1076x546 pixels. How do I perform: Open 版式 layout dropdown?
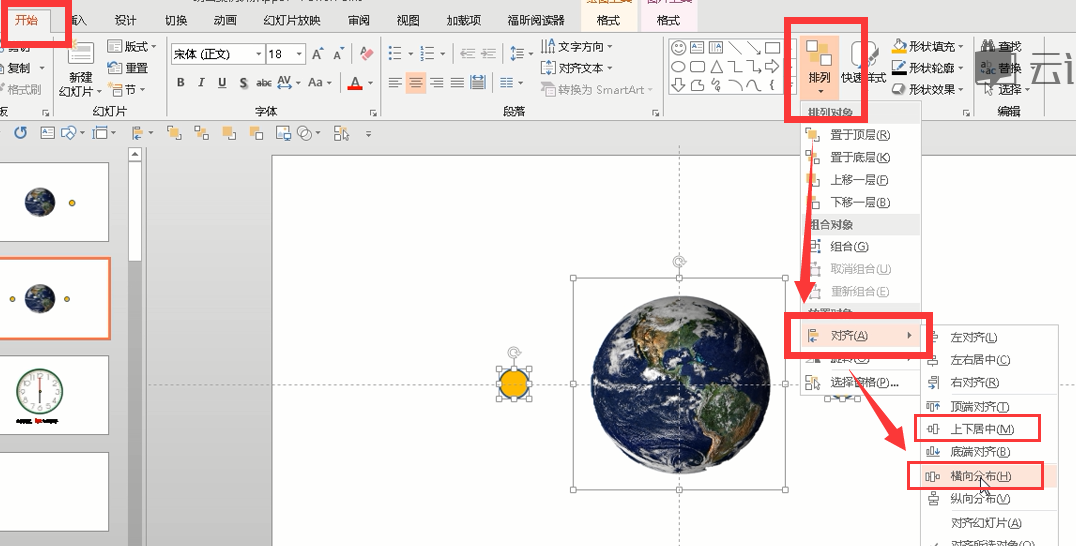coord(132,47)
